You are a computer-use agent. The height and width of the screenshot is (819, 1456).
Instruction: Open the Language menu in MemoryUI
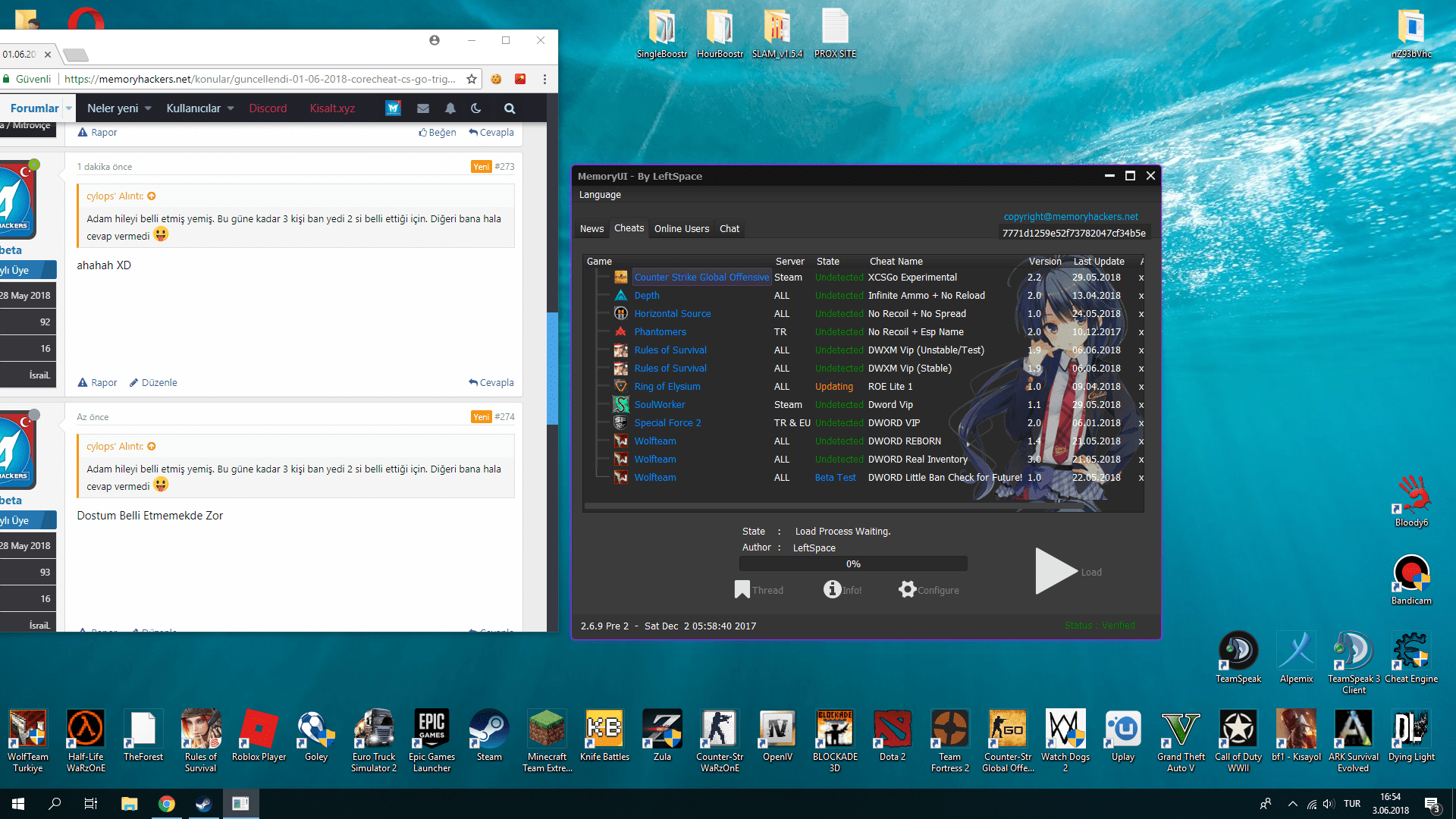tap(600, 195)
